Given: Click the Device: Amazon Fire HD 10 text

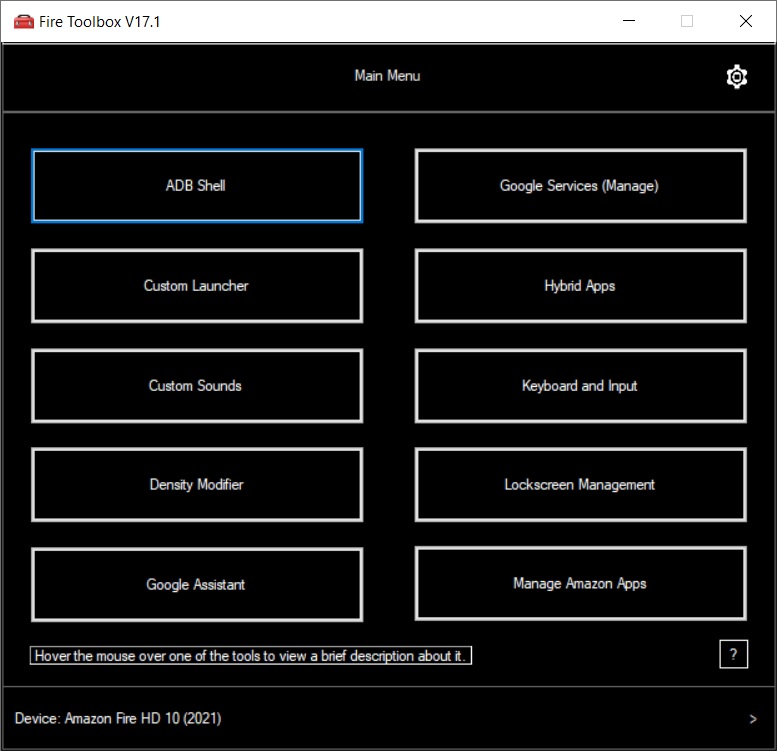Looking at the screenshot, I should (x=118, y=718).
